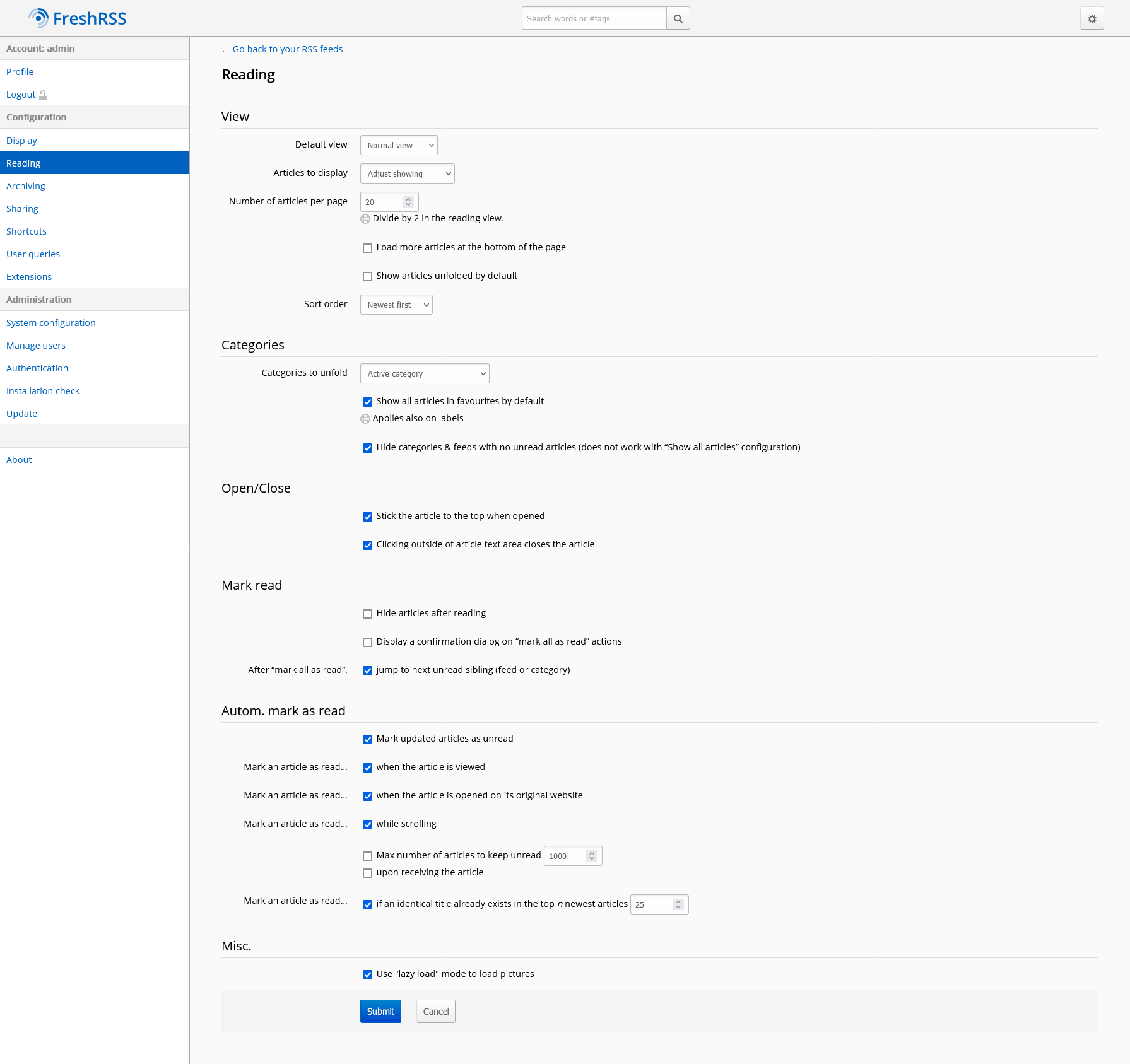Open Installation check page

[x=95, y=391]
